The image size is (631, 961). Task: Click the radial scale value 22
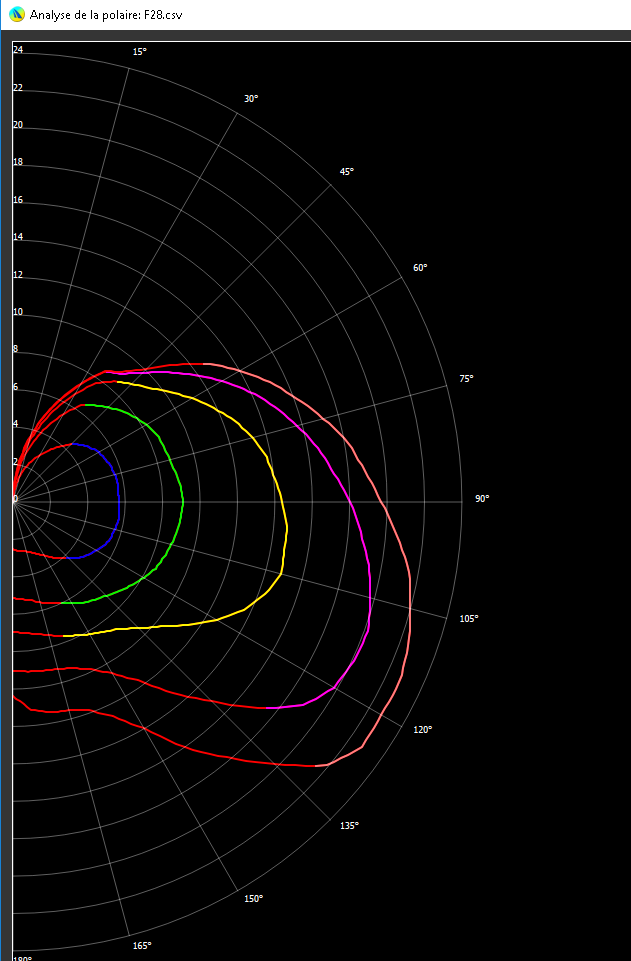18,88
